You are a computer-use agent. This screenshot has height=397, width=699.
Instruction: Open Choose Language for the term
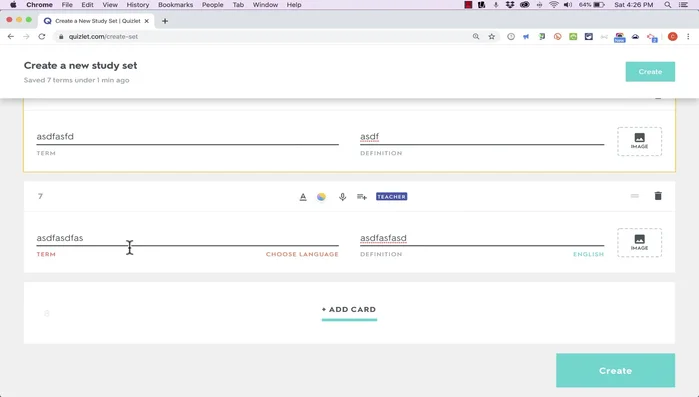302,254
